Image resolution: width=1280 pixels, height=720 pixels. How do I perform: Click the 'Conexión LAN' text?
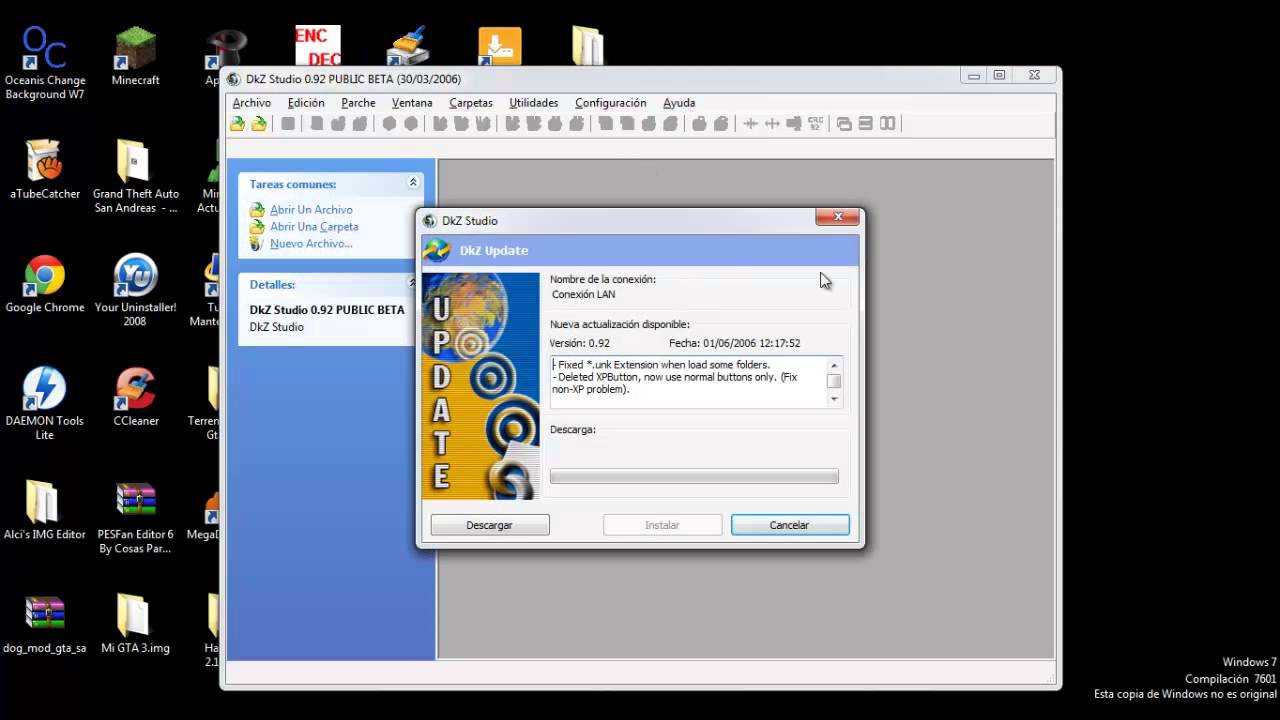(584, 295)
